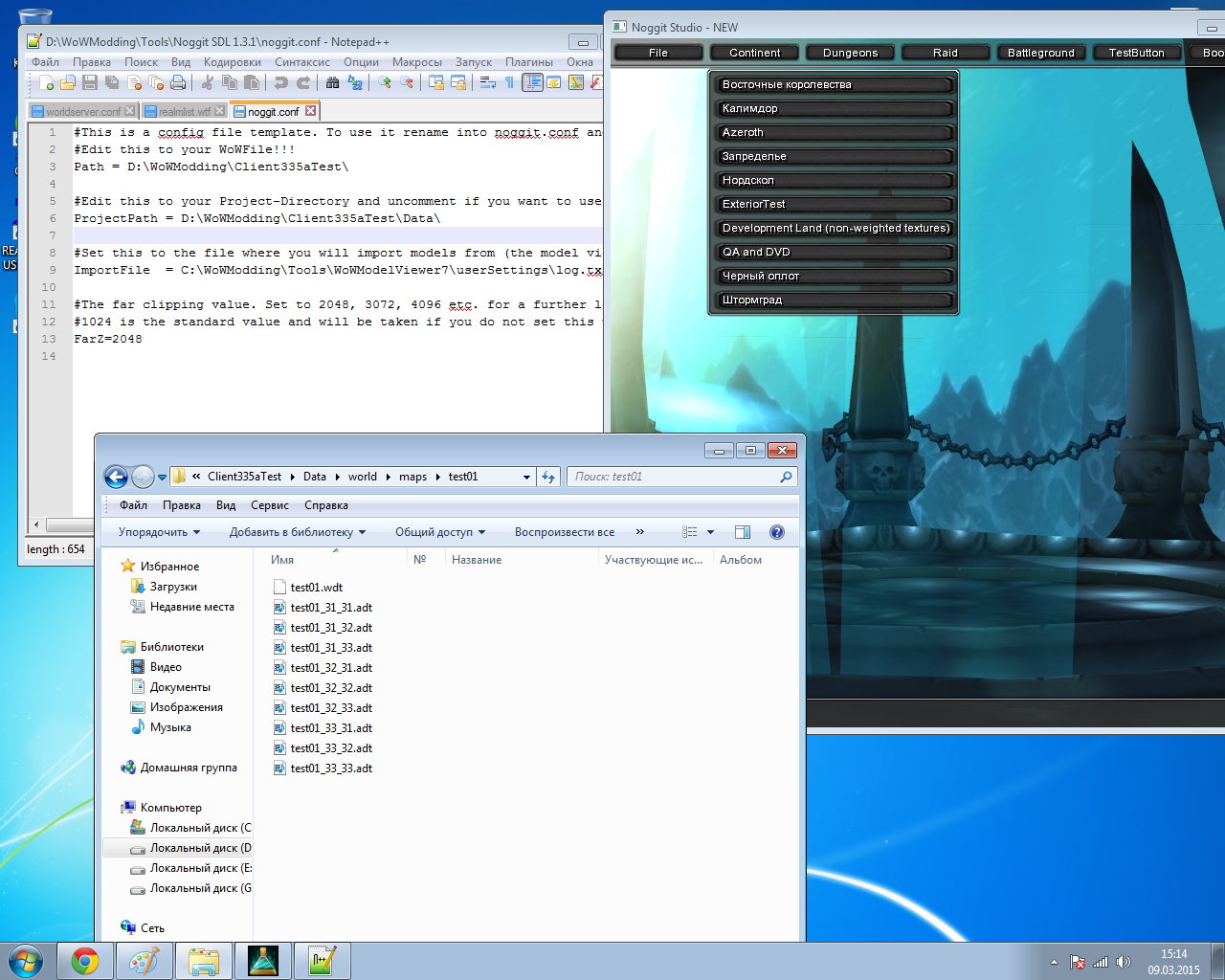1225x980 pixels.
Task: Switch to the worldserver.conf tab
Action: [x=83, y=112]
